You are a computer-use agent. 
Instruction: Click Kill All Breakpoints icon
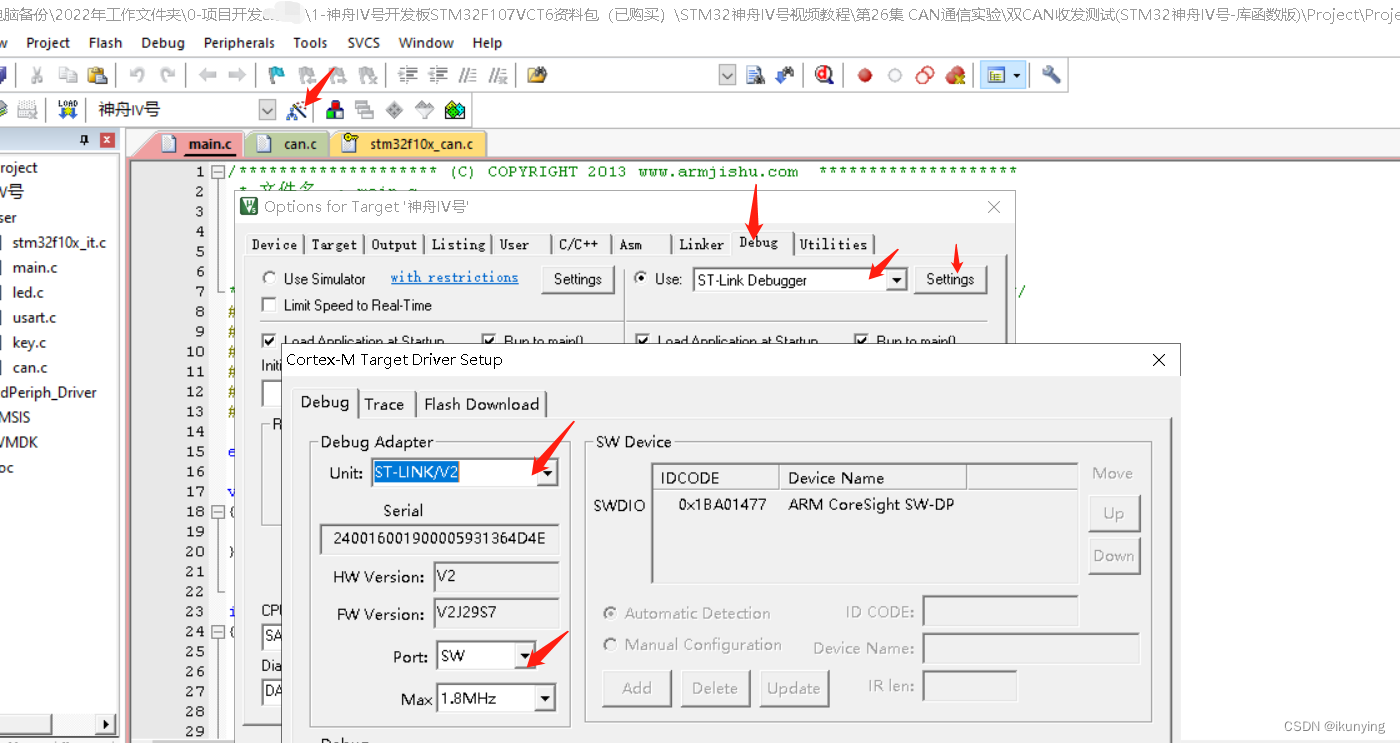(x=955, y=75)
